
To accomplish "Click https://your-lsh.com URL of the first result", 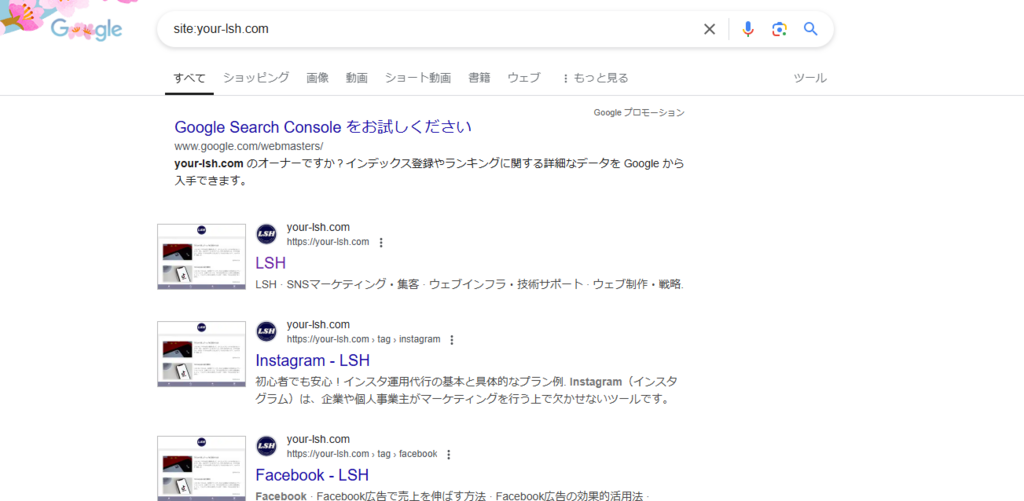I will [x=328, y=242].
